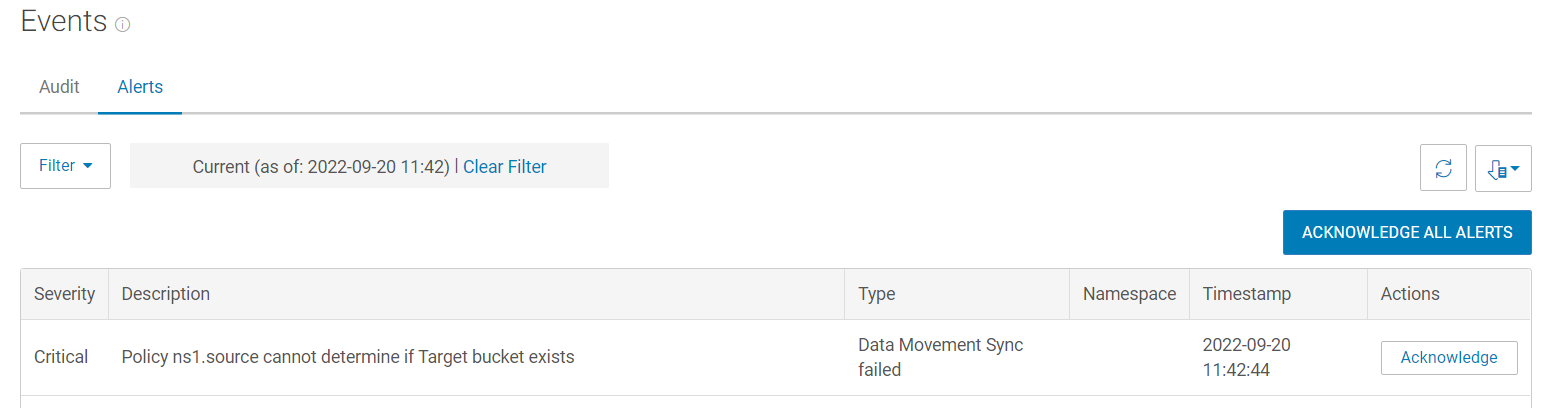The image size is (1556, 408).
Task: Open the export download dropdown icon
Action: point(1503,168)
